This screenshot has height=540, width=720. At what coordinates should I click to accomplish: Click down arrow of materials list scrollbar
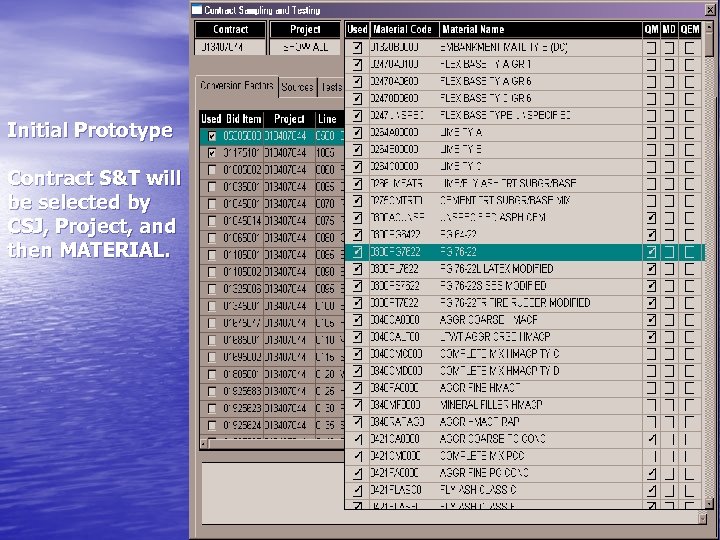point(709,503)
